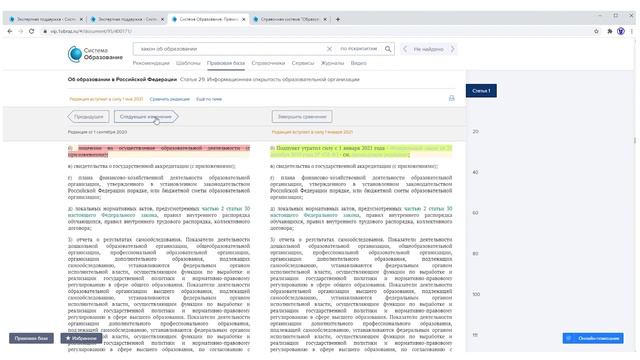
Task: Click the Система Образование globe logo
Action: click(75, 54)
